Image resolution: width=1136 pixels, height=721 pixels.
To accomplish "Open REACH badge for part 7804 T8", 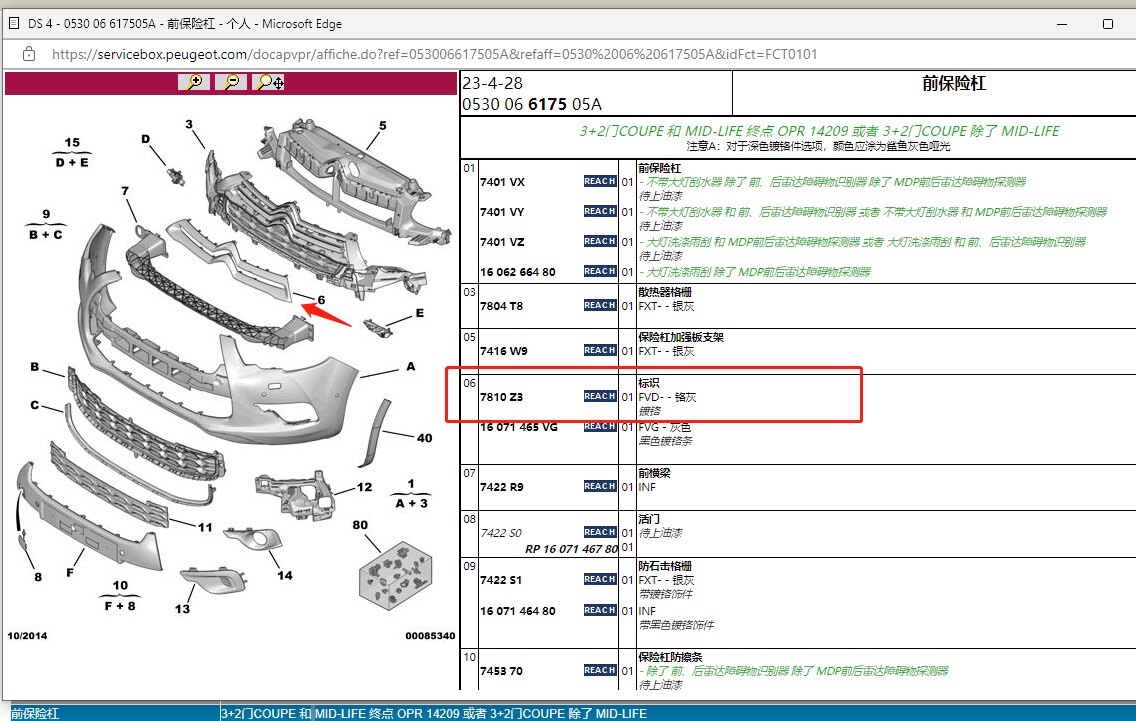I will click(x=600, y=305).
